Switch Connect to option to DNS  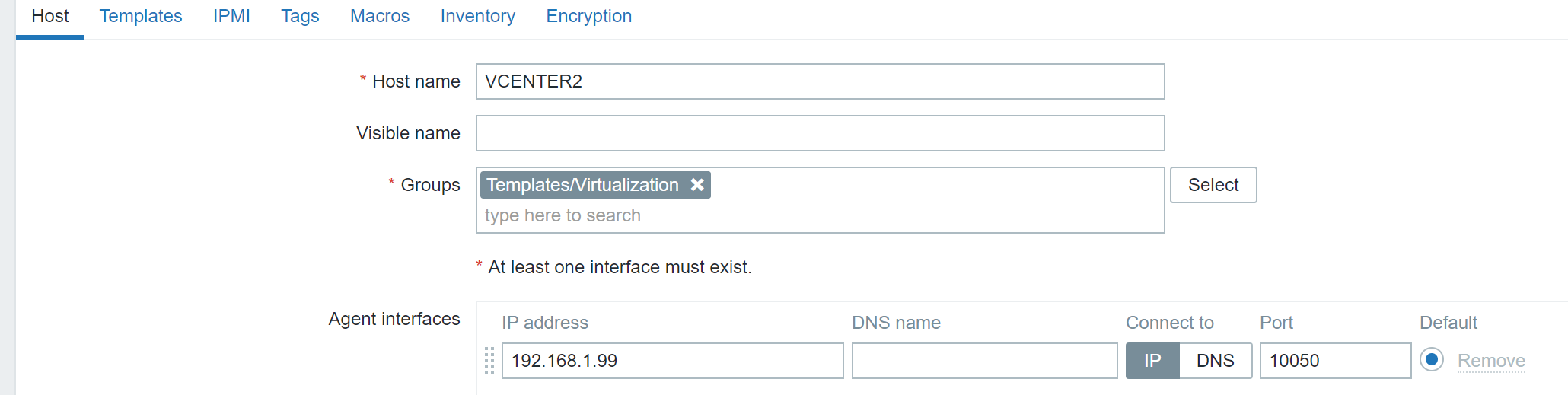pos(1215,361)
